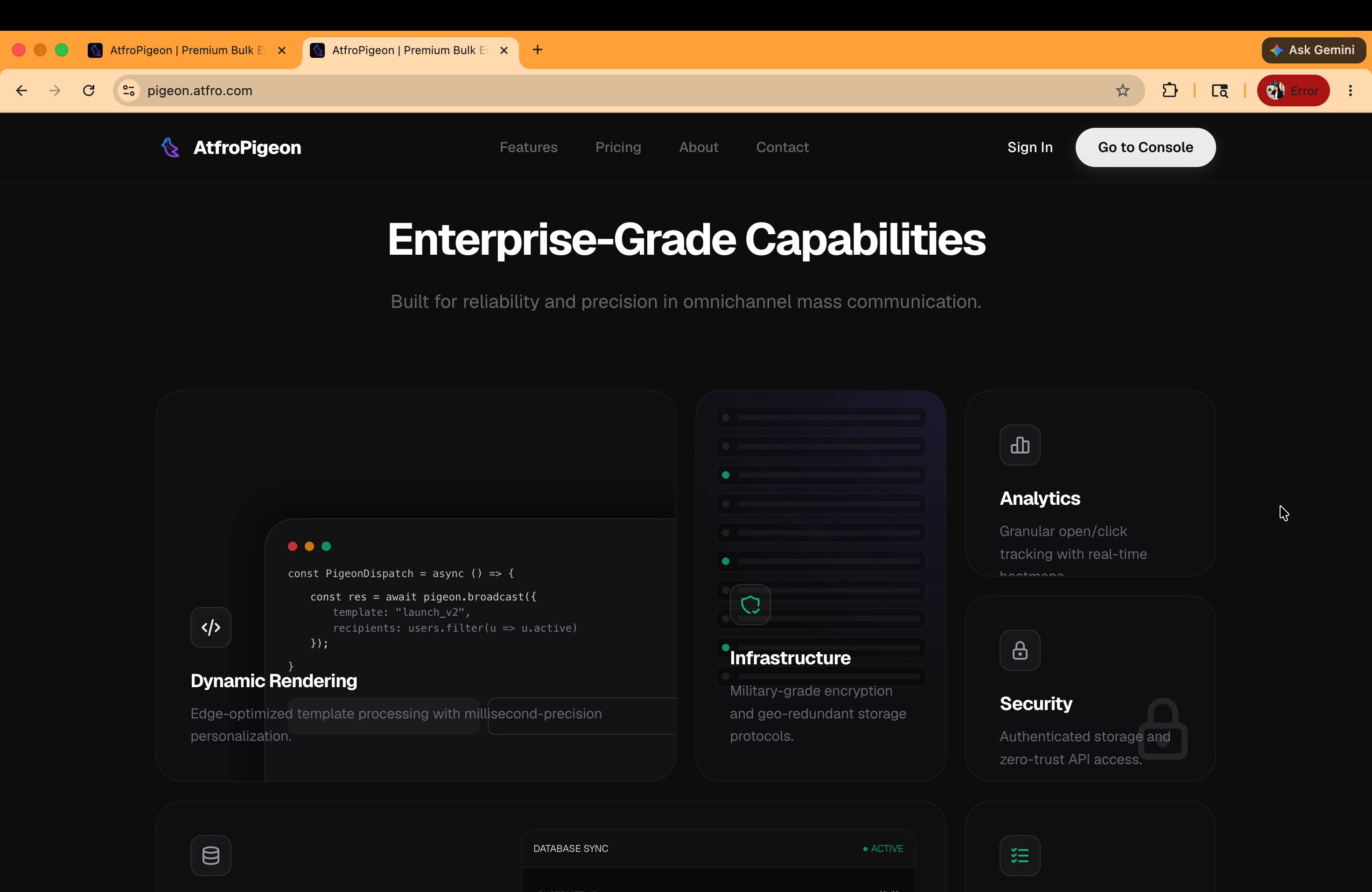
Task: Click the Ask Gemini button
Action: point(1313,50)
